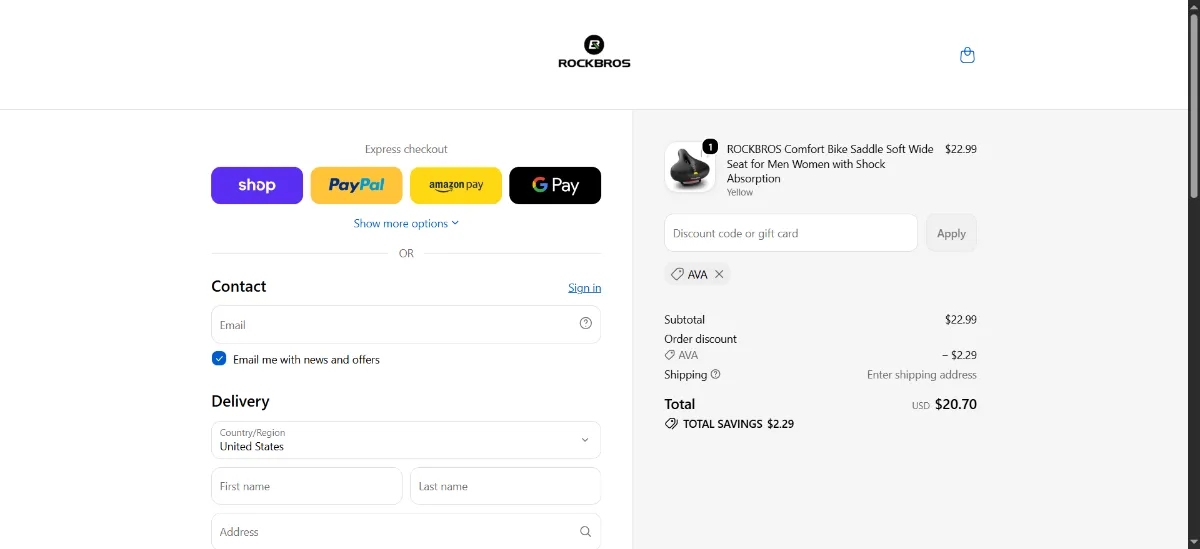Click the page vertical scrollbar

pyautogui.click(x=1193, y=274)
